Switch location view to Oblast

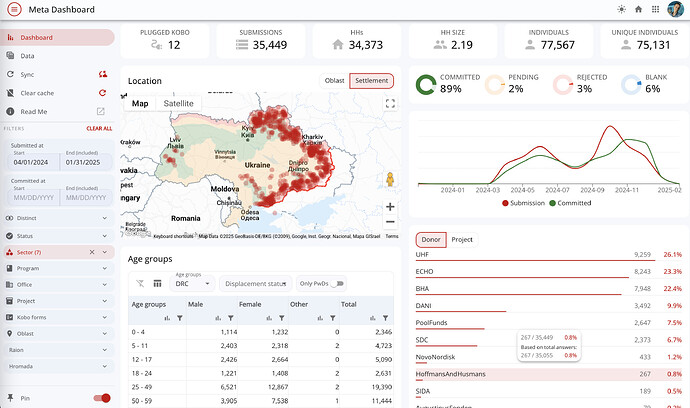(334, 81)
